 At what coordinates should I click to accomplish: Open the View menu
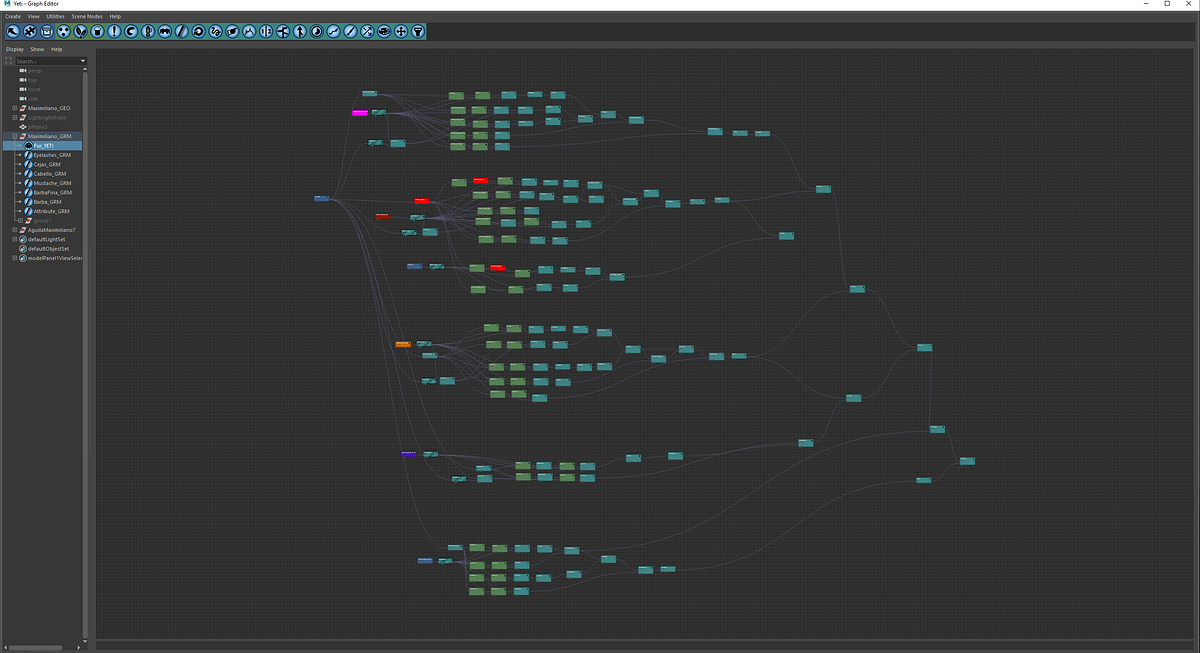coord(34,17)
